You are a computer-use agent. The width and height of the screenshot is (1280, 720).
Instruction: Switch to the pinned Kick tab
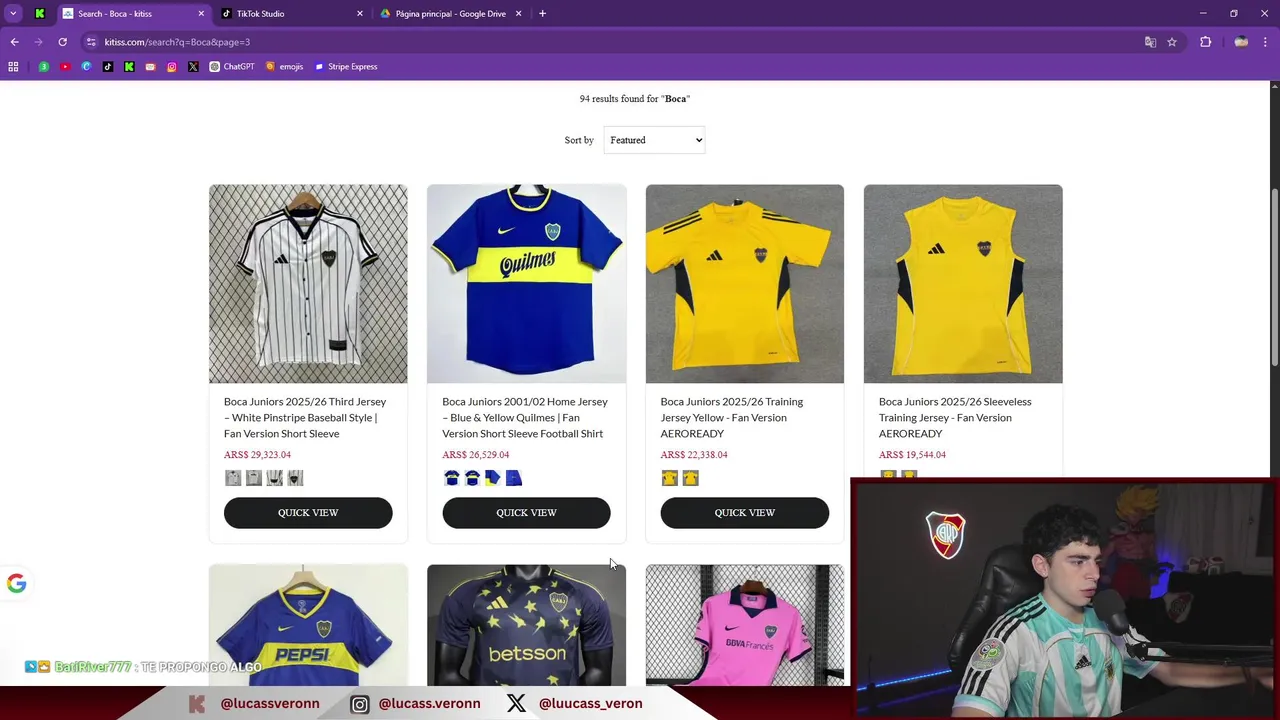click(x=39, y=14)
